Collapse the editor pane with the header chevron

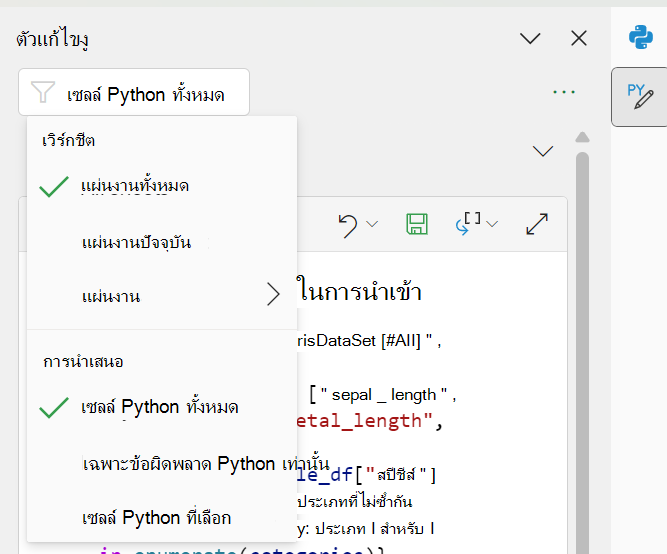(x=530, y=38)
